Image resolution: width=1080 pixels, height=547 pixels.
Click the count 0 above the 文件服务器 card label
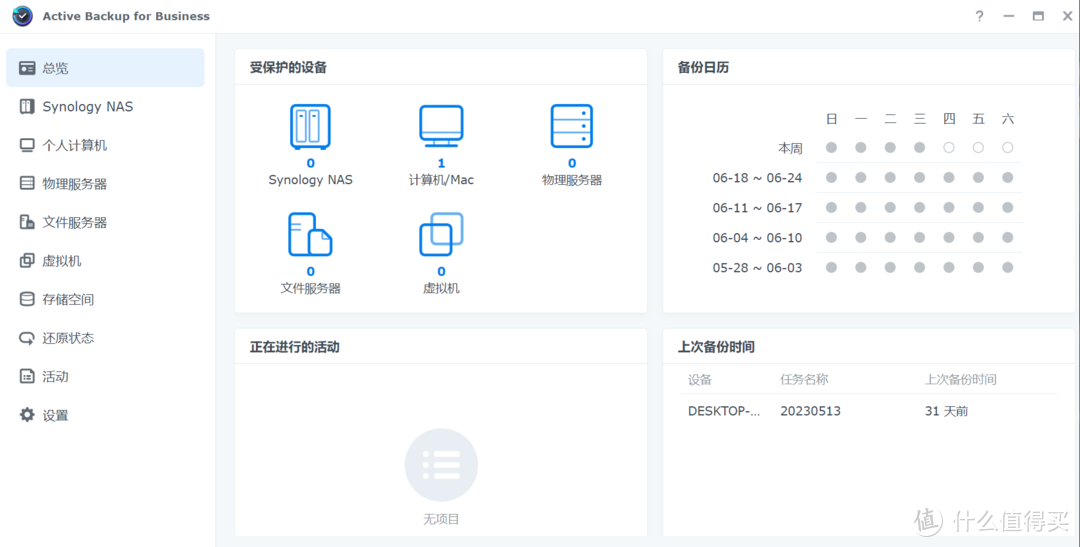pyautogui.click(x=311, y=271)
